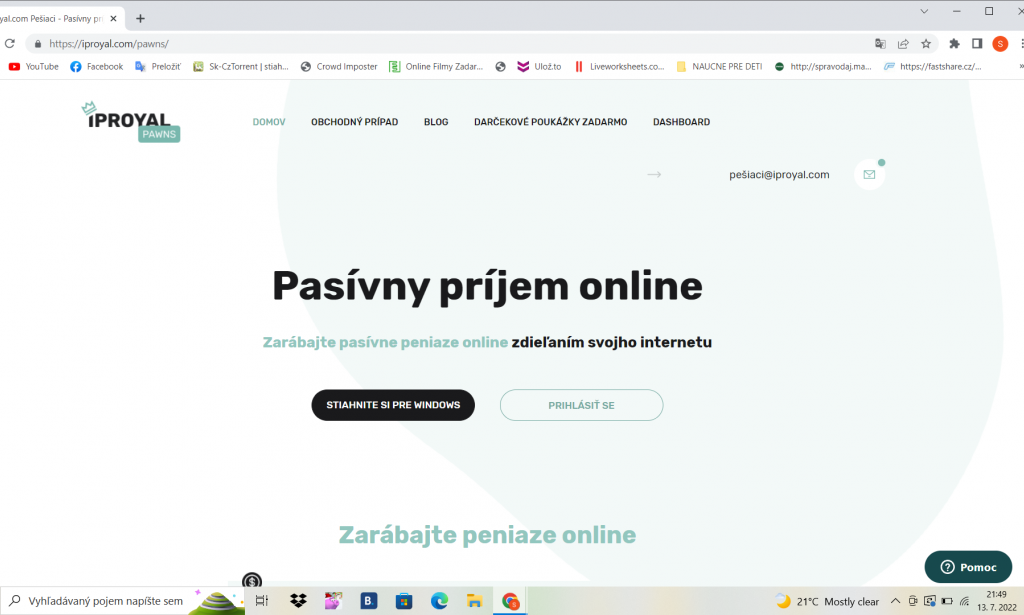The width and height of the screenshot is (1024, 615).
Task: Open the Chrome profile avatar icon
Action: coord(999,44)
